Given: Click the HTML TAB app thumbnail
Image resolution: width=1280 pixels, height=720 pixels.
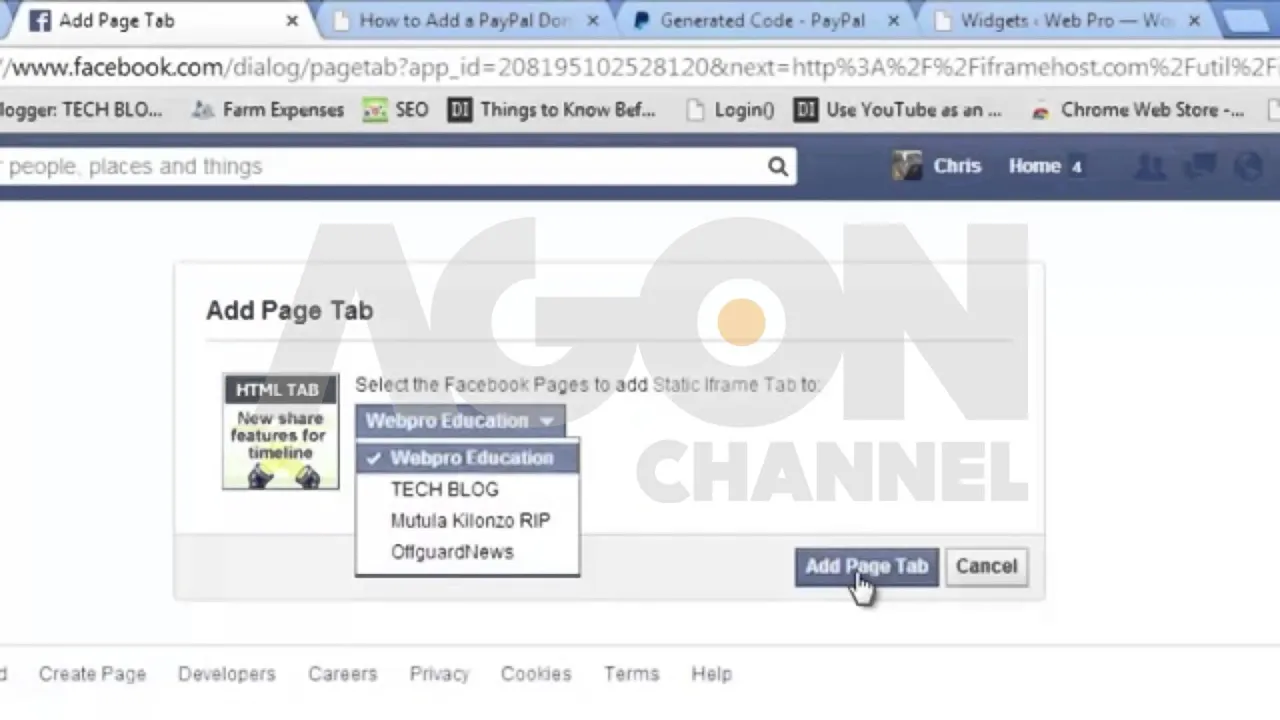Looking at the screenshot, I should point(280,432).
